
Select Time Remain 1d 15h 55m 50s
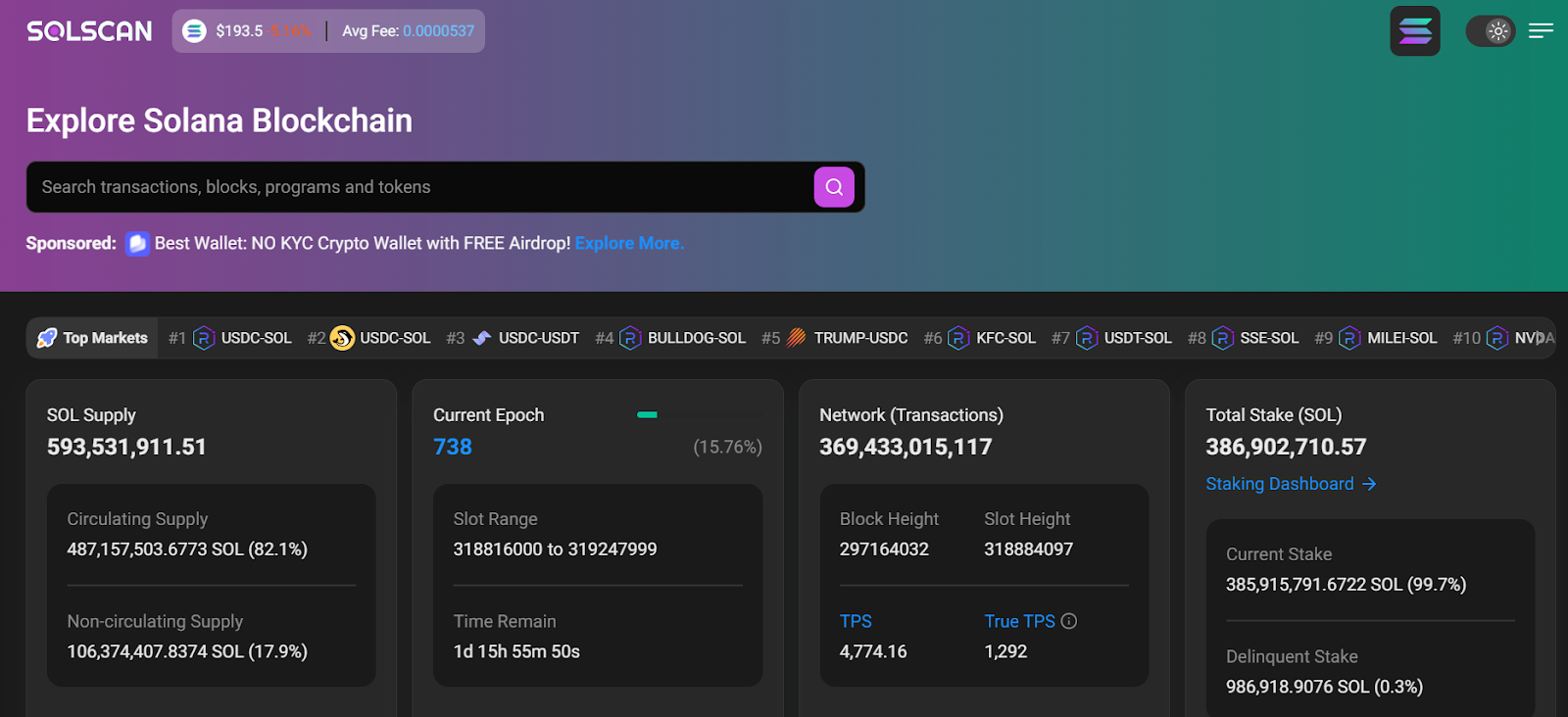click(x=516, y=651)
